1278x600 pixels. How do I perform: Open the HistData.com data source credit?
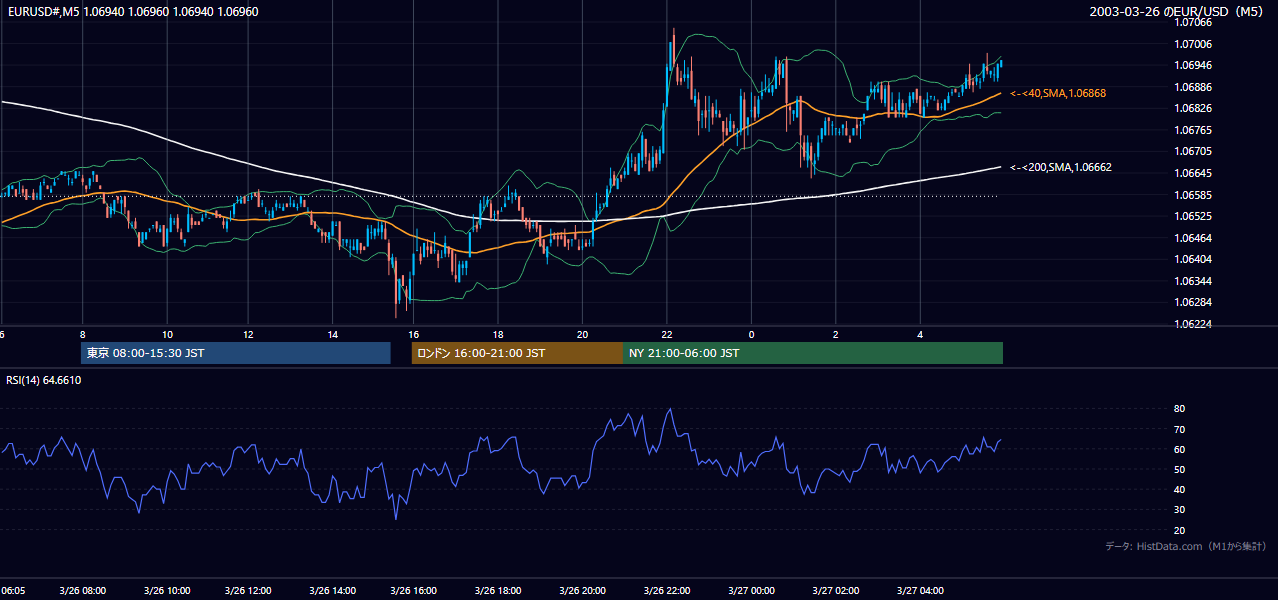click(x=1186, y=546)
